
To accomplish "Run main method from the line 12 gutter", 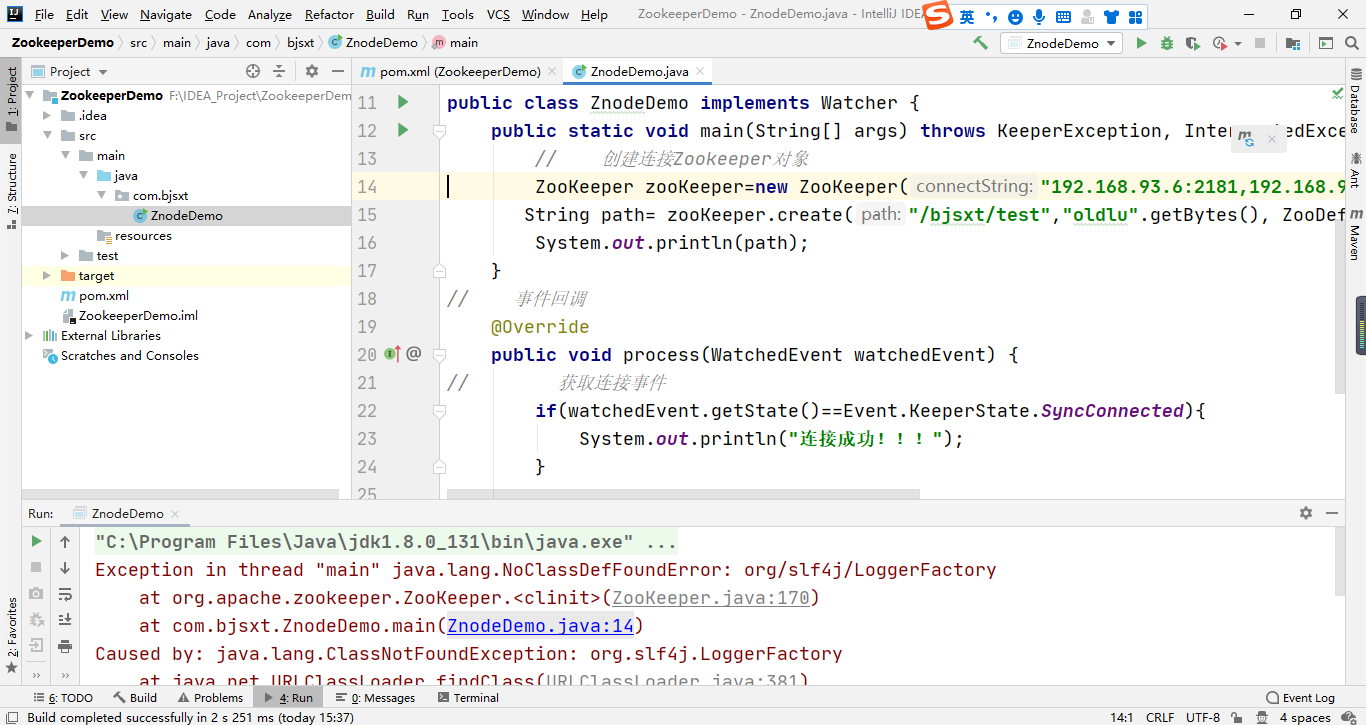I will coord(403,130).
